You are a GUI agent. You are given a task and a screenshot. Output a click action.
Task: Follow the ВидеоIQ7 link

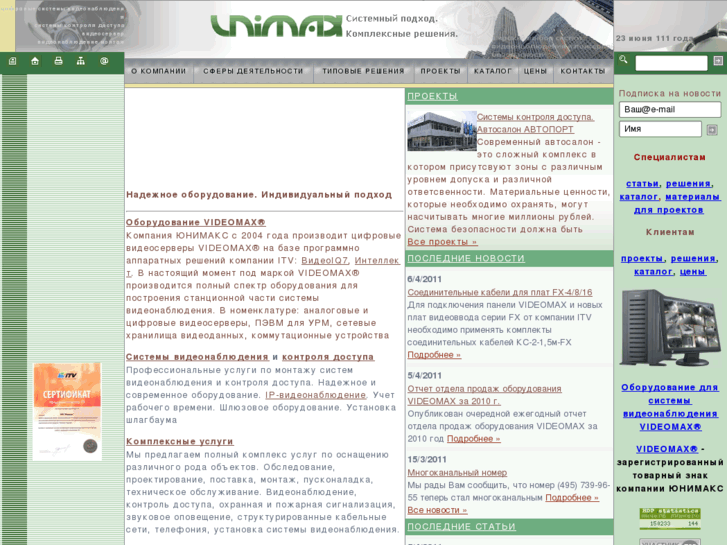pos(325,261)
